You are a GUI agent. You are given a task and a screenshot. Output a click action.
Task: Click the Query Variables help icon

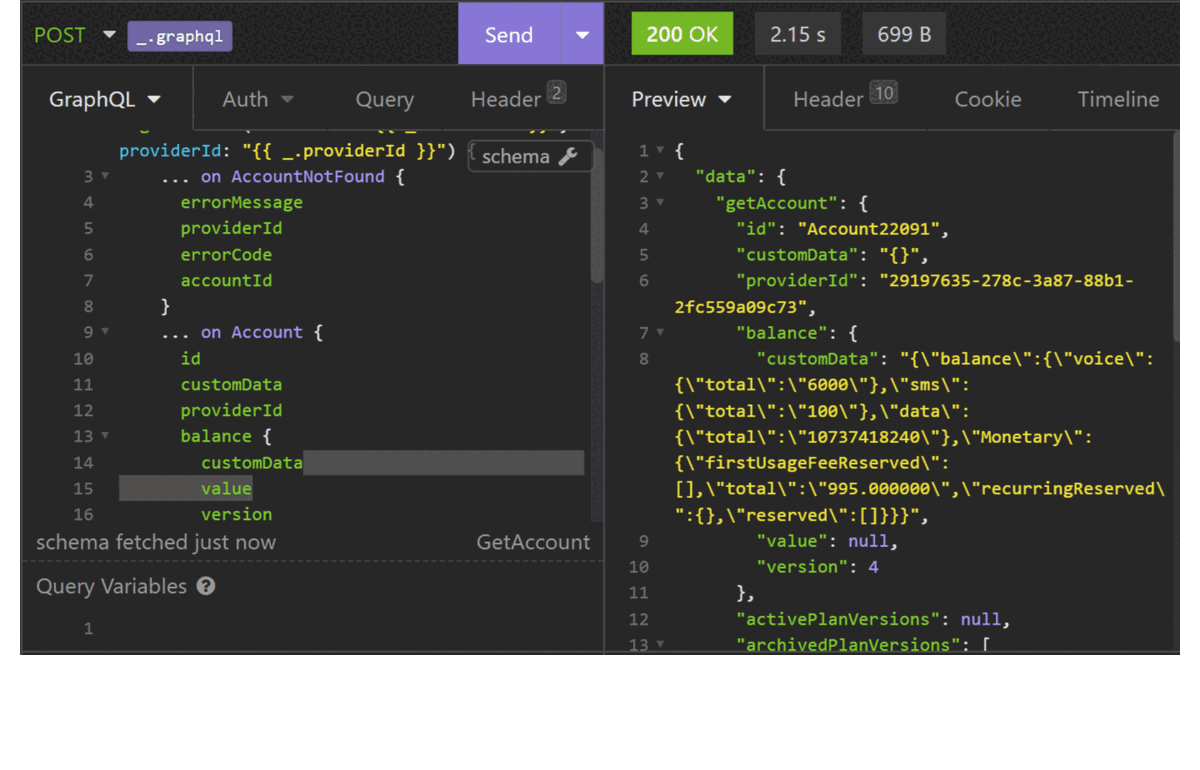click(206, 586)
